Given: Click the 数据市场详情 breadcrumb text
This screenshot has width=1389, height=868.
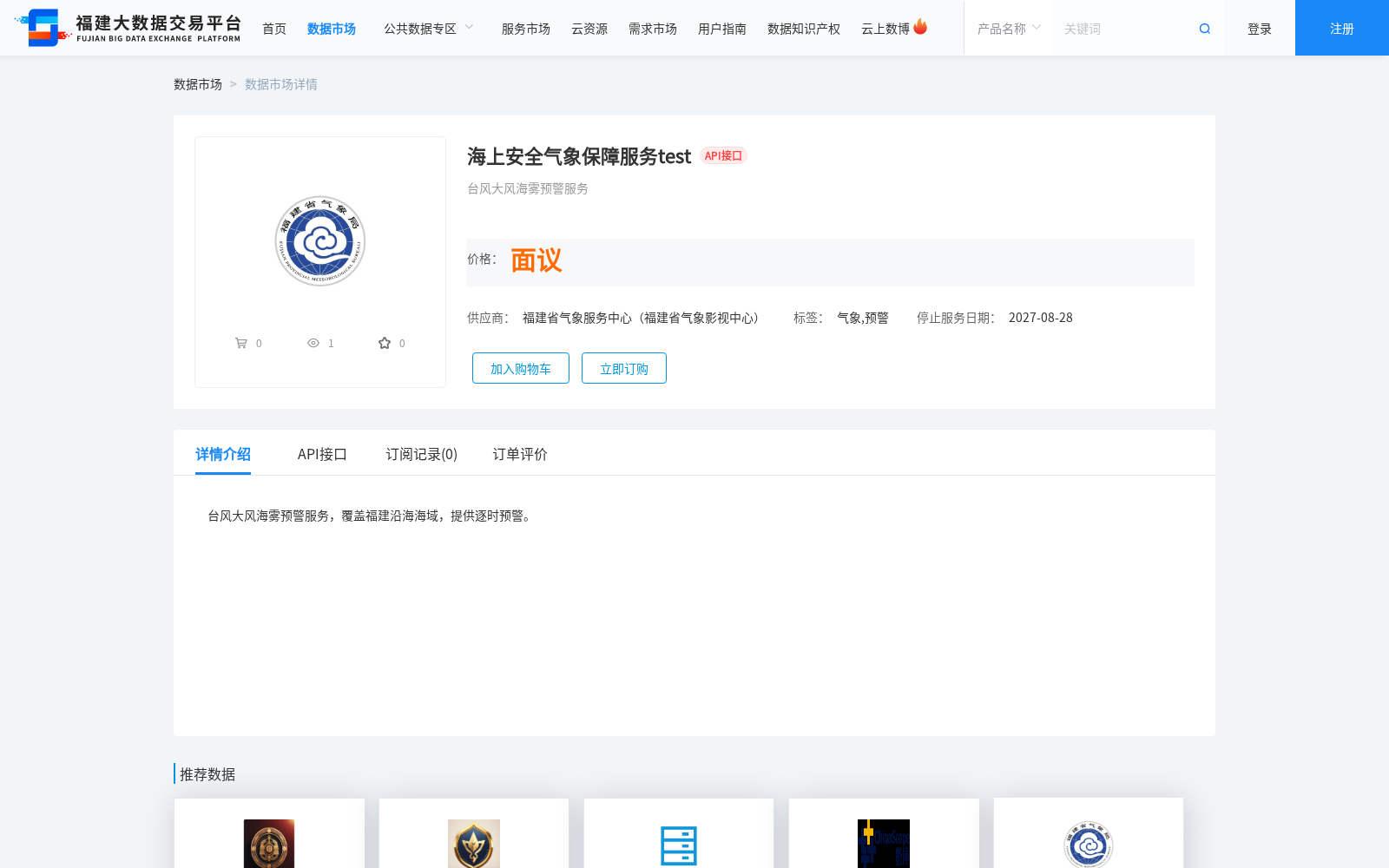Looking at the screenshot, I should click(x=281, y=84).
